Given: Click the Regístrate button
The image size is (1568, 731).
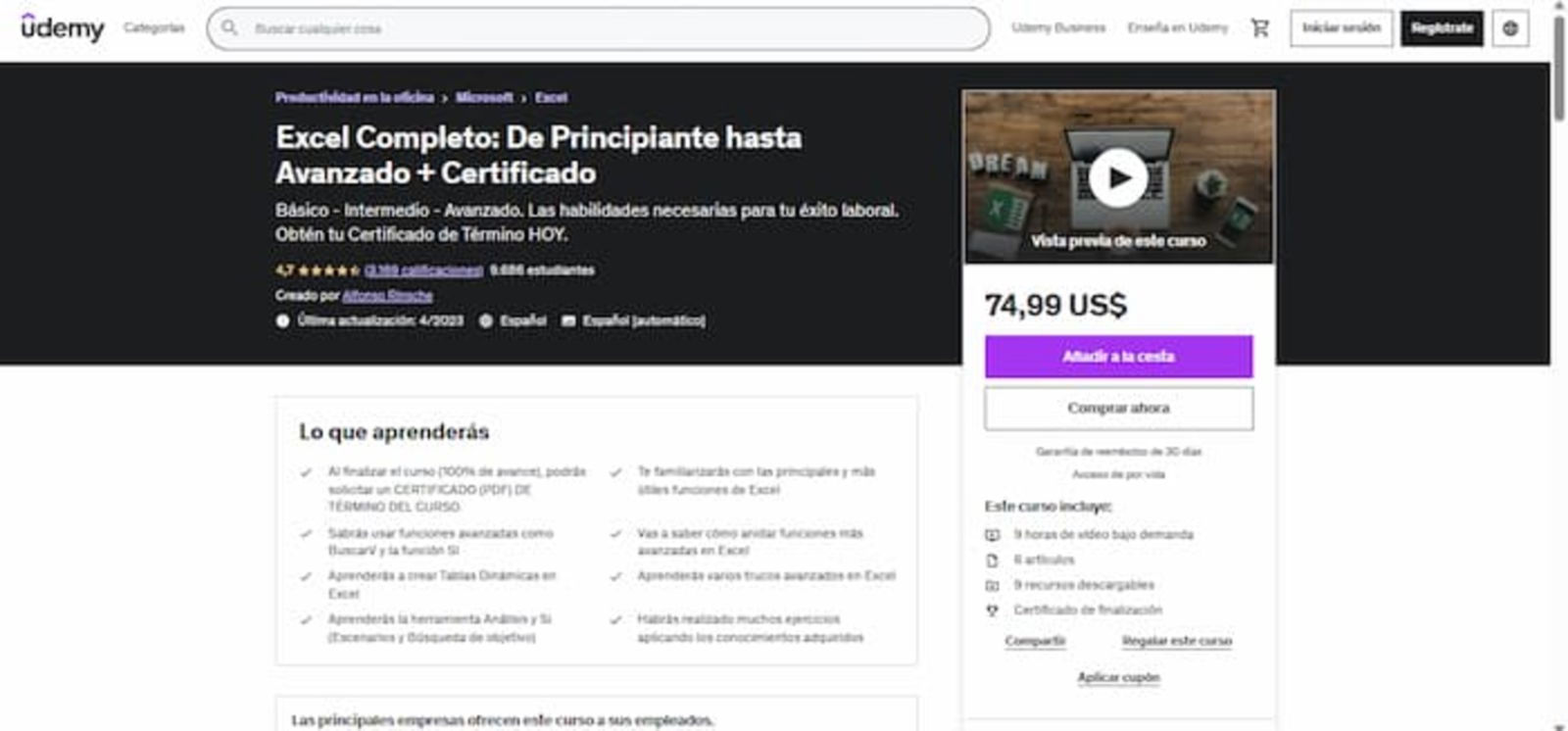Looking at the screenshot, I should coord(1442,28).
